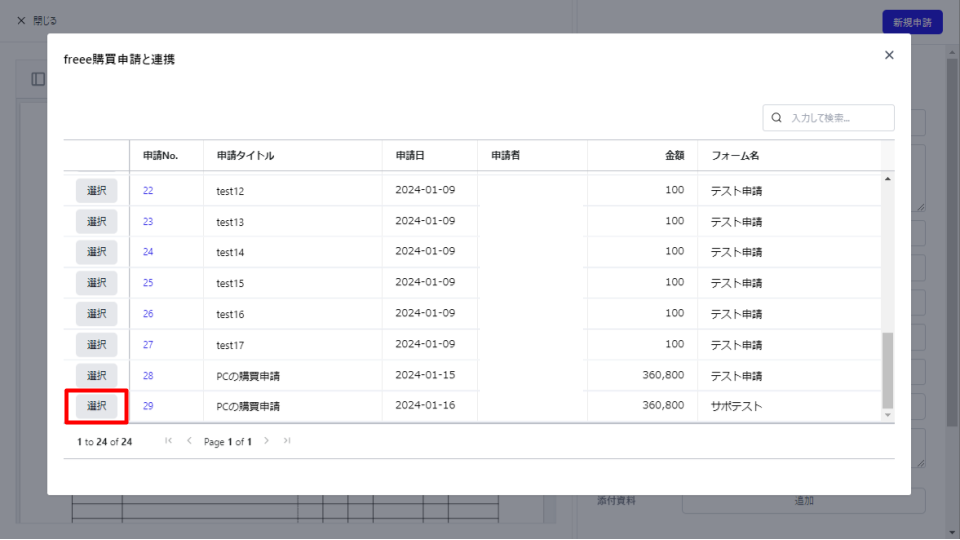
Task: Go to first page icon
Action: pos(168,441)
